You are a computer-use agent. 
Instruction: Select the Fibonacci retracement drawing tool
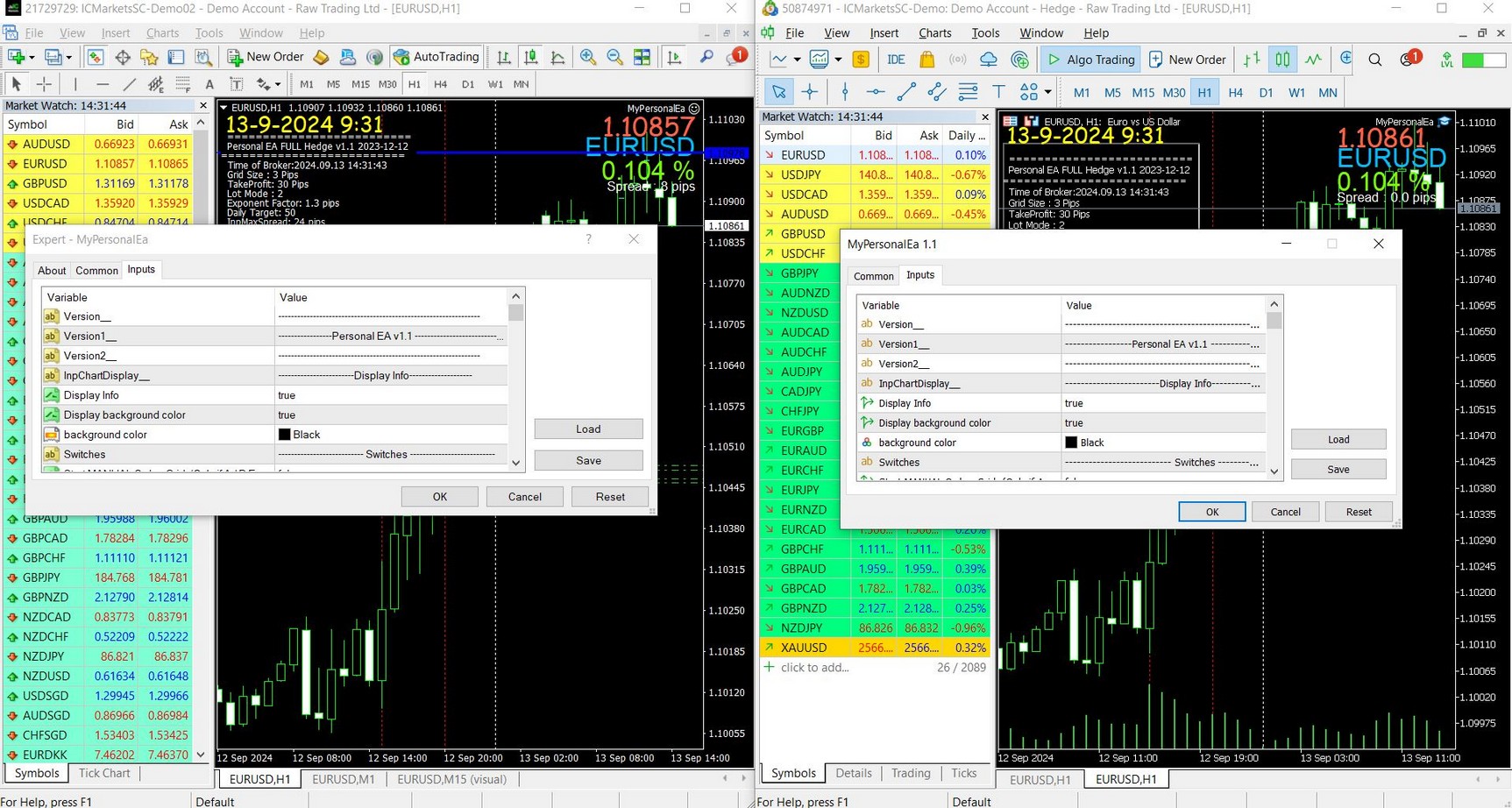[182, 84]
